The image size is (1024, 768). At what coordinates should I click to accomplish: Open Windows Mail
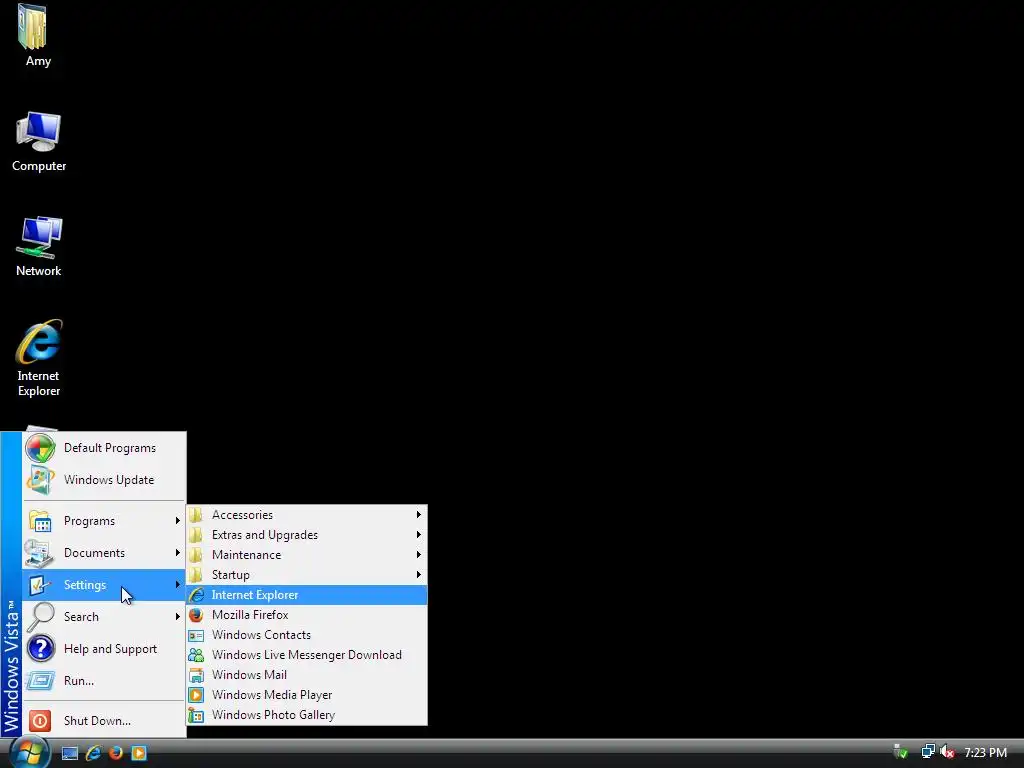click(307, 675)
